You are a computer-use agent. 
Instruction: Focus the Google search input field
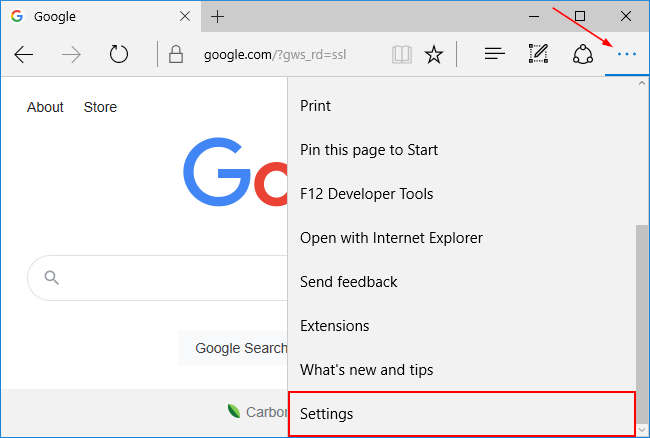(x=158, y=278)
